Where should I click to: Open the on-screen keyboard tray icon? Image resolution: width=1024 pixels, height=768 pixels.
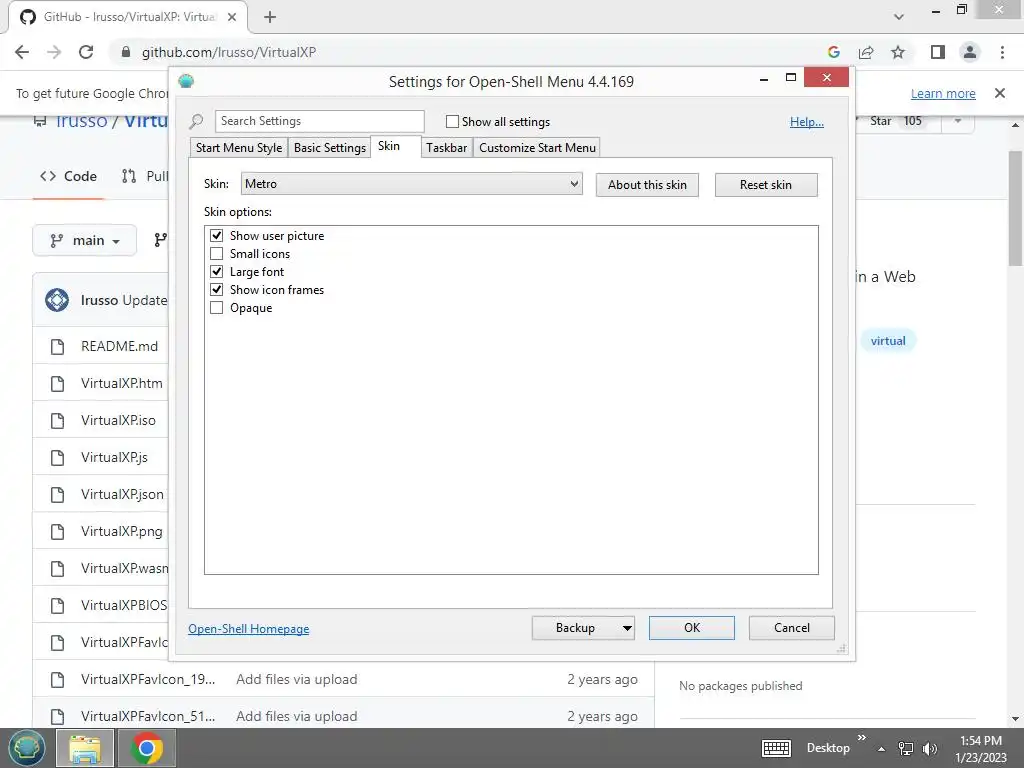tap(776, 748)
